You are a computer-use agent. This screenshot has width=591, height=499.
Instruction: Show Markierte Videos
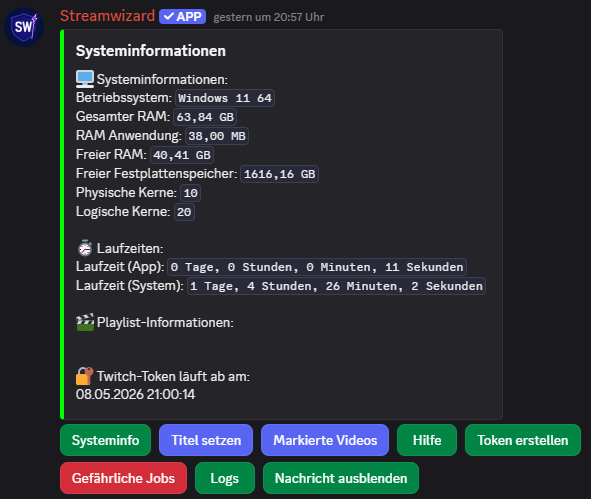[x=325, y=440]
